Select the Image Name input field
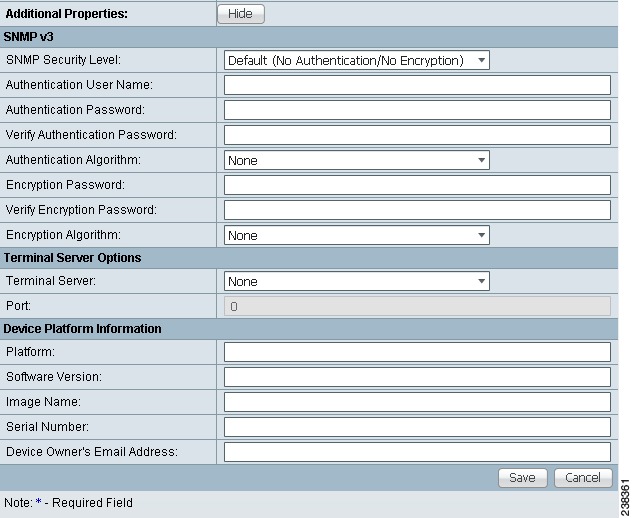 coord(417,402)
